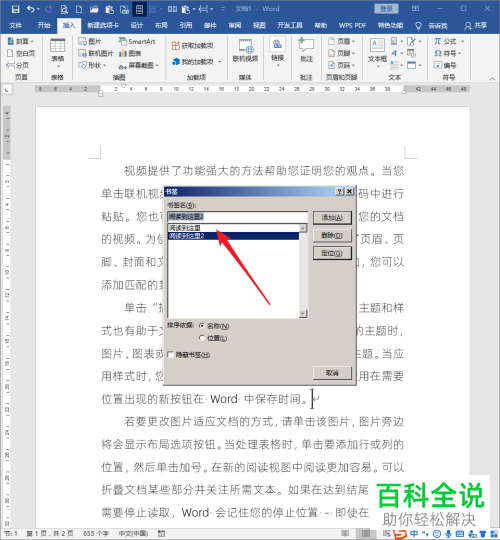Expand the 我的加载项 dropdown arrow
Image resolution: width=500 pixels, height=540 pixels.
click(x=219, y=62)
